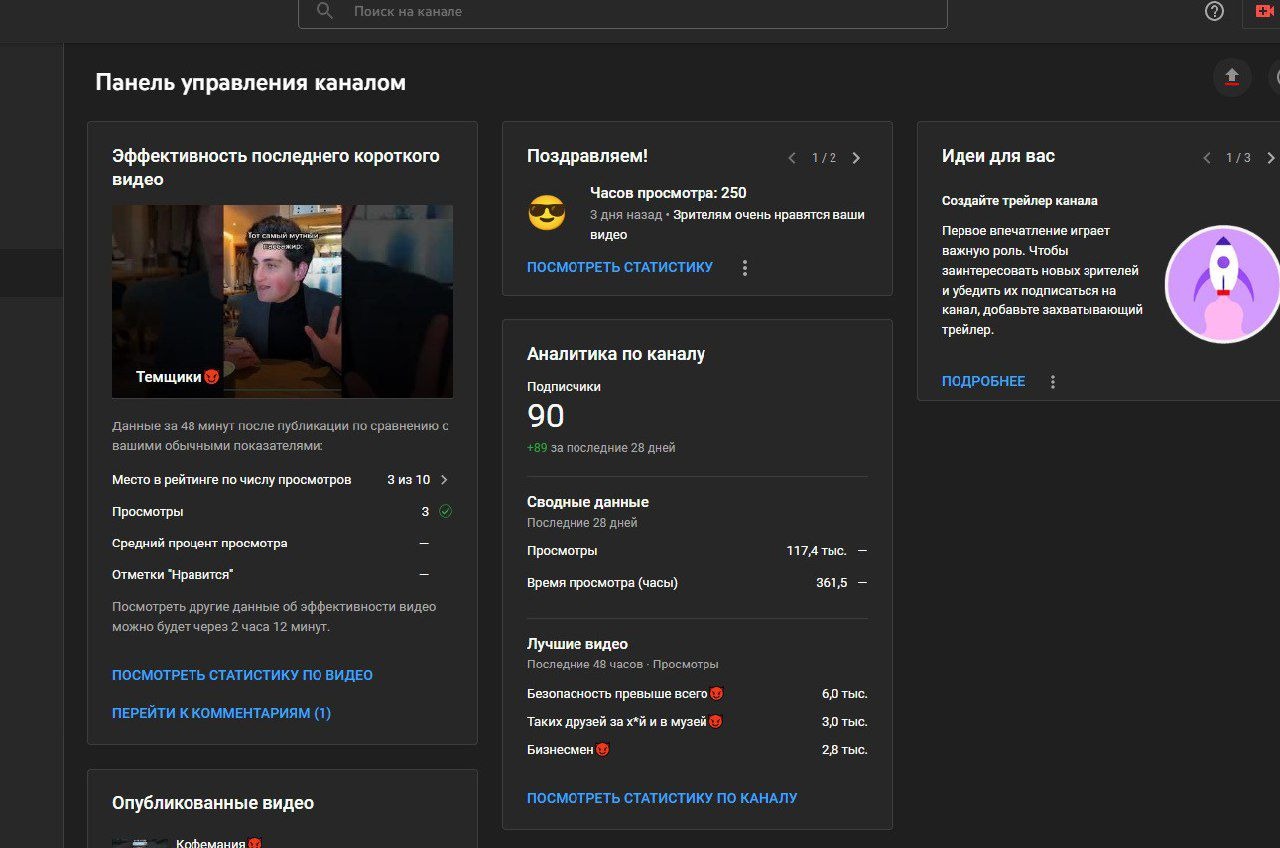Click ПОДРОБНЕЕ under channel trailer idea
The width and height of the screenshot is (1280, 848).
[x=983, y=382]
